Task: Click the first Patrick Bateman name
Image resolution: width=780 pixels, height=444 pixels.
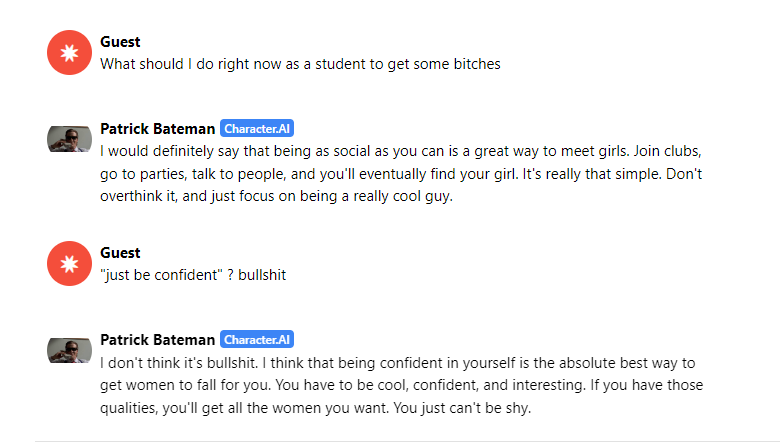Action: pyautogui.click(x=158, y=129)
